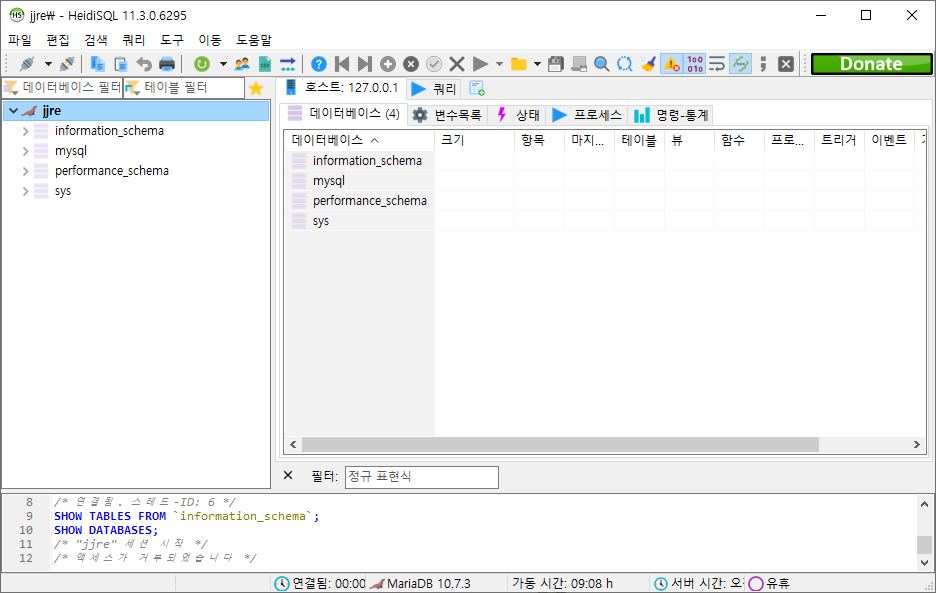Screen dimensions: 936x593
Task: Click the magnifier find text icon
Action: tap(602, 64)
